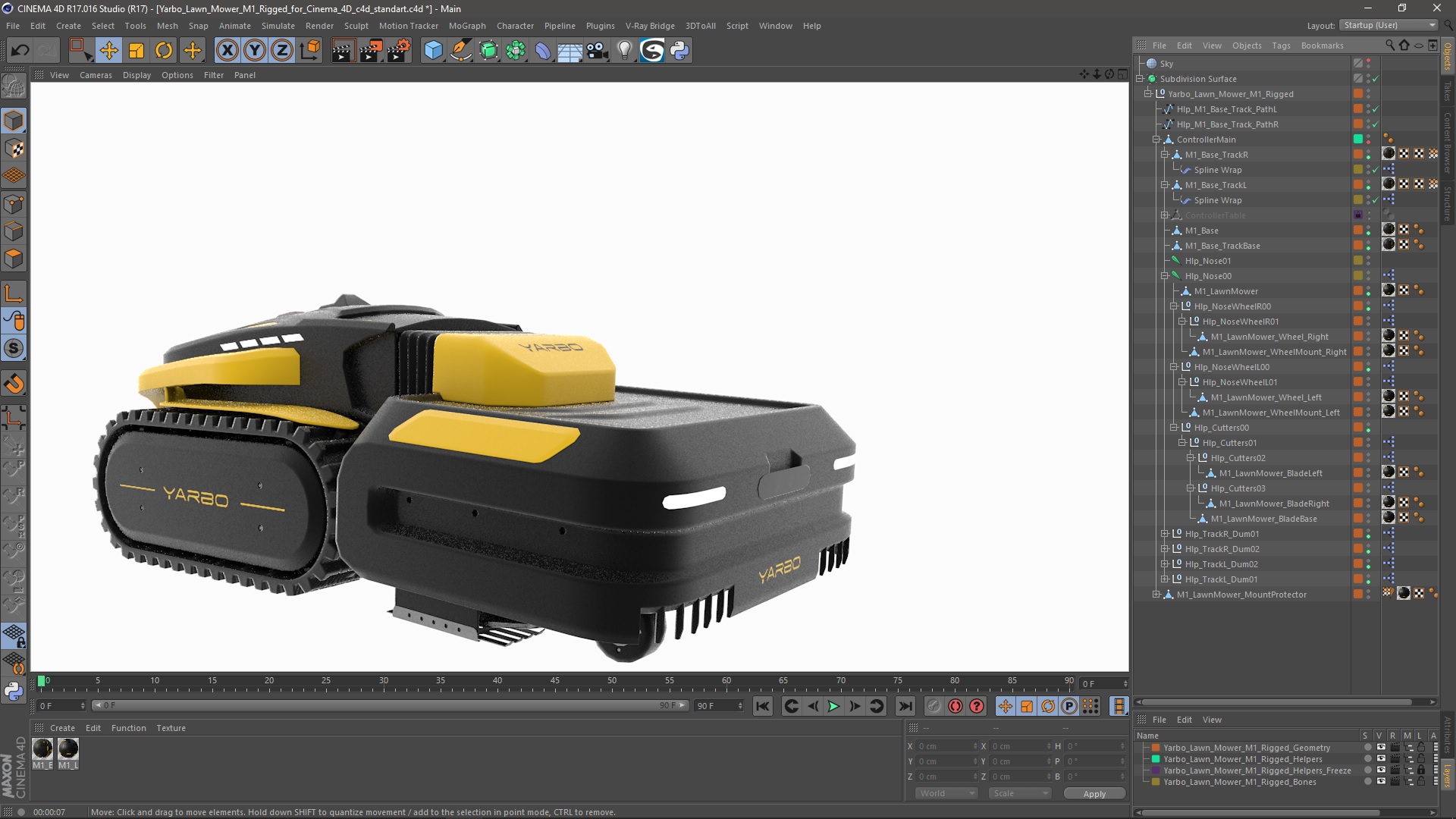Select Model mode cube in left sidebar
This screenshot has width=1456, height=819.
14,121
